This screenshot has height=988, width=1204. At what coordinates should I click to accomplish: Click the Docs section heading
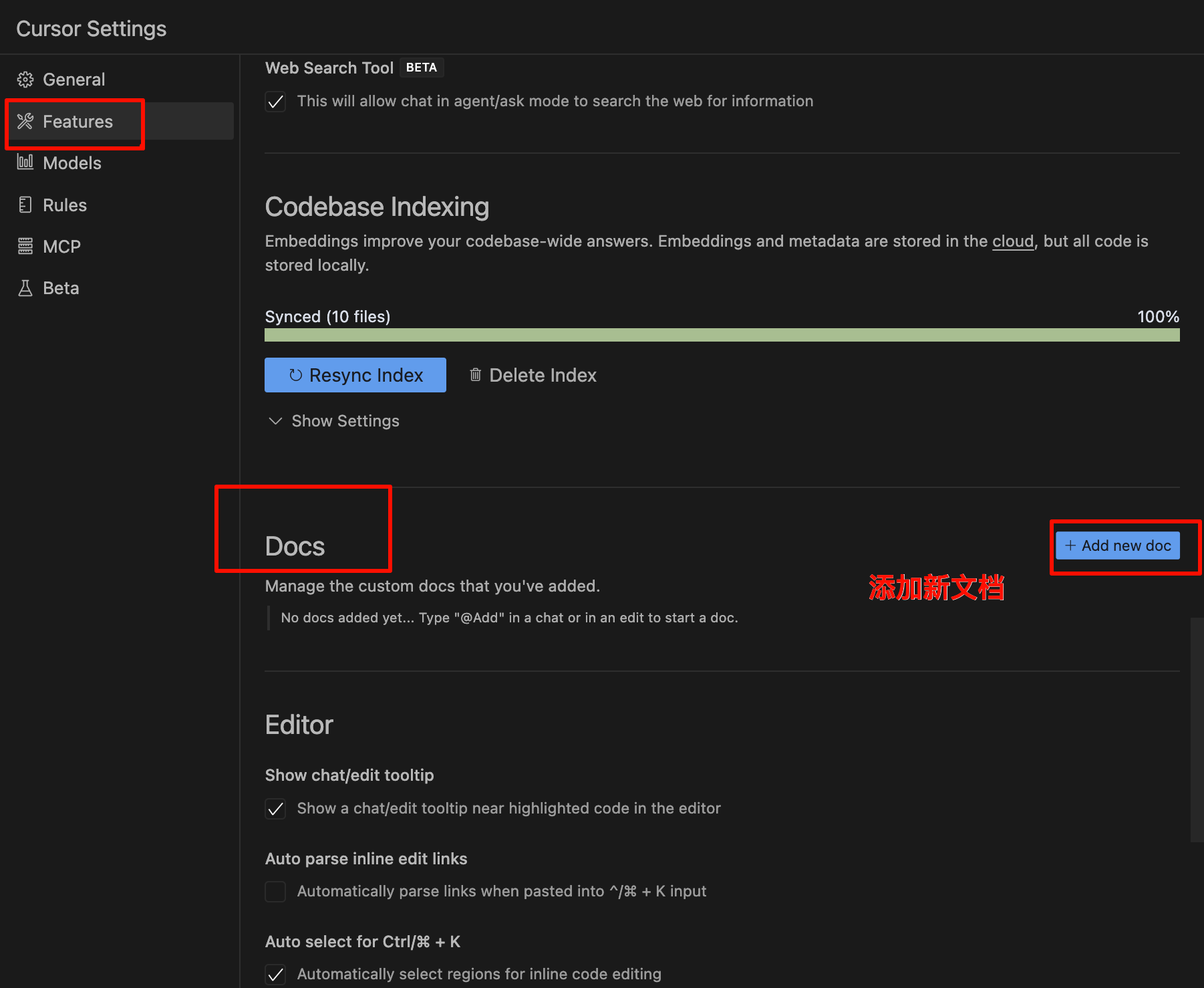click(x=295, y=546)
